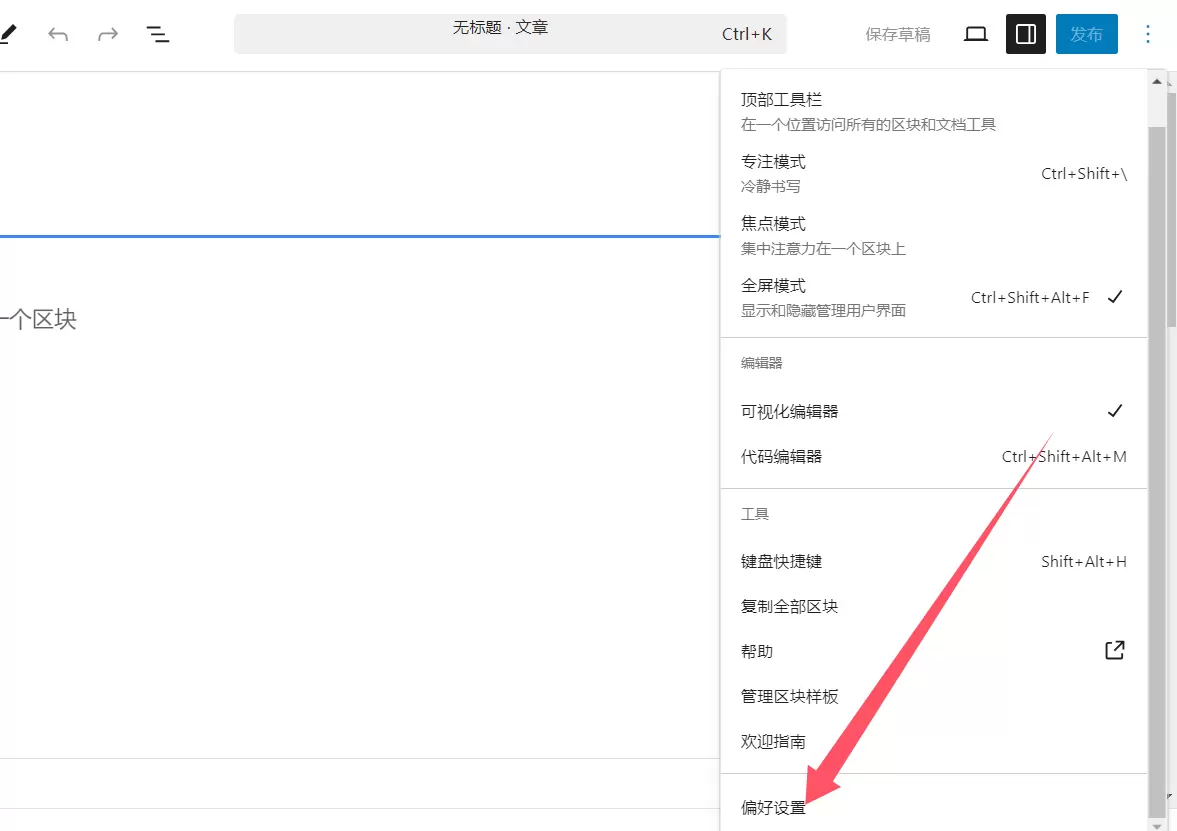This screenshot has width=1177, height=831.
Task: Select 可视化编辑器 visual editor
Action: coord(933,411)
